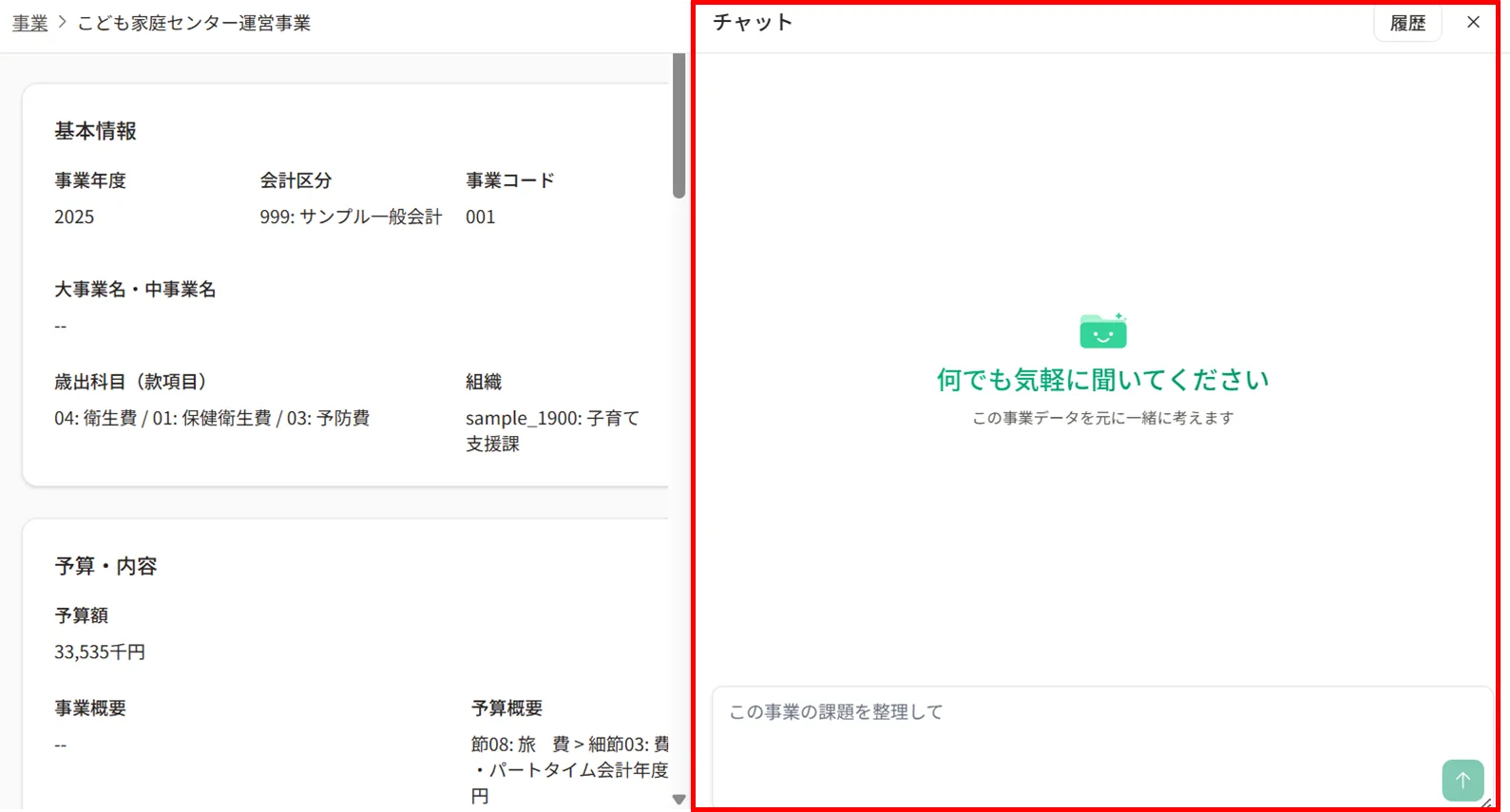Click the 予算概要 label

(x=507, y=708)
